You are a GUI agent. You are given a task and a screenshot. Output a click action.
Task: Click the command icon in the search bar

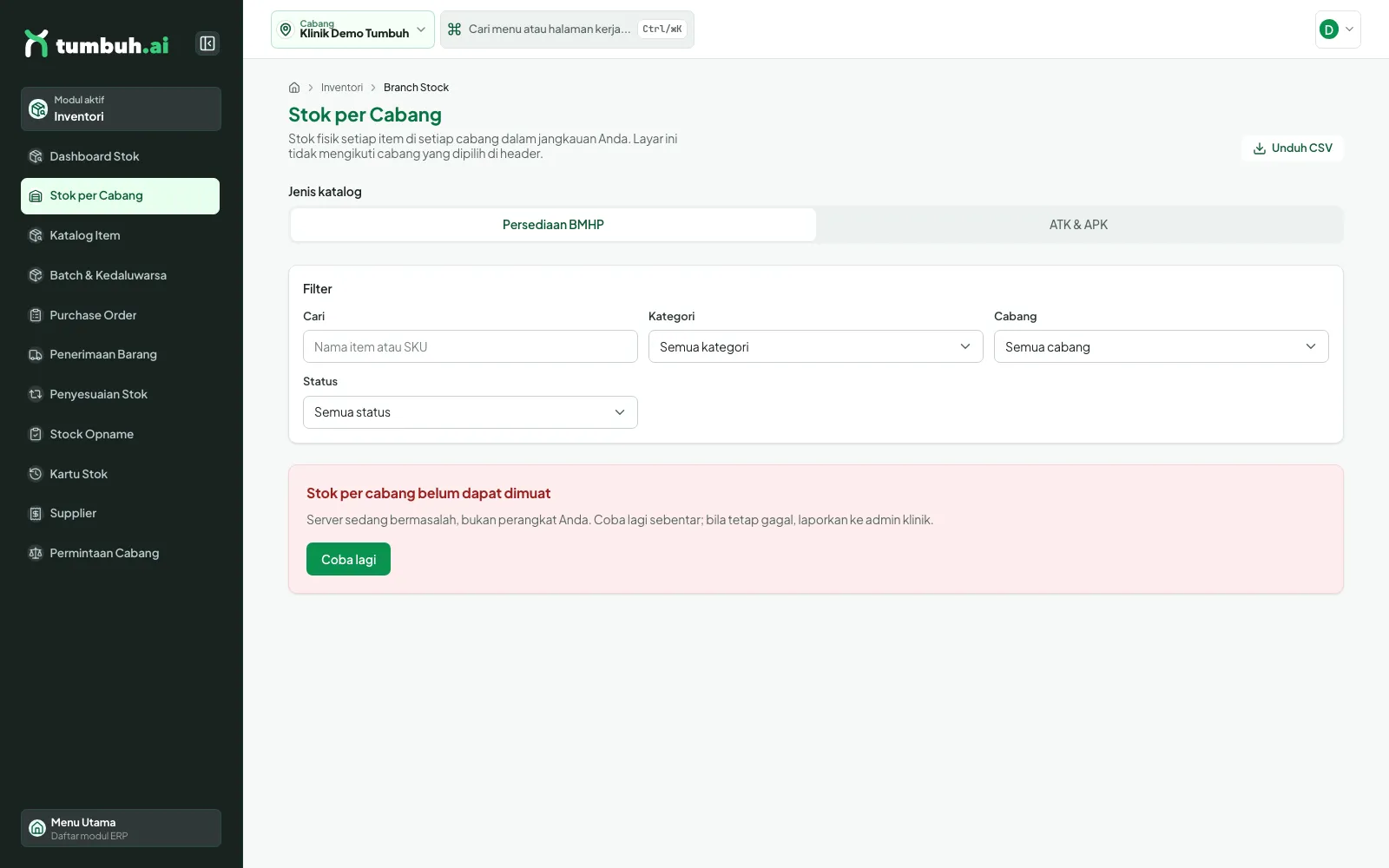[454, 30]
